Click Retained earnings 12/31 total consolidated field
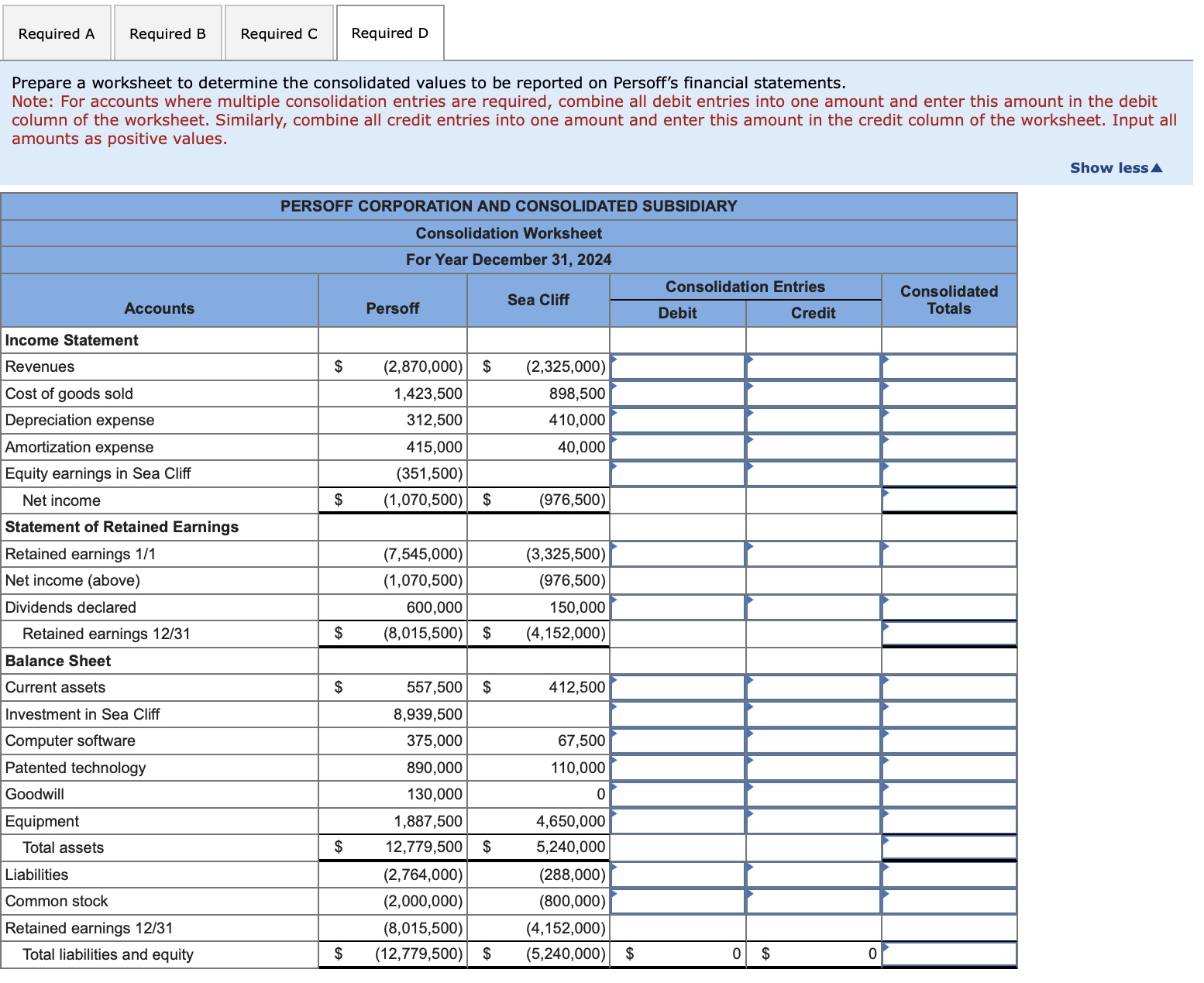This screenshot has height=983, width=1204. point(949,634)
